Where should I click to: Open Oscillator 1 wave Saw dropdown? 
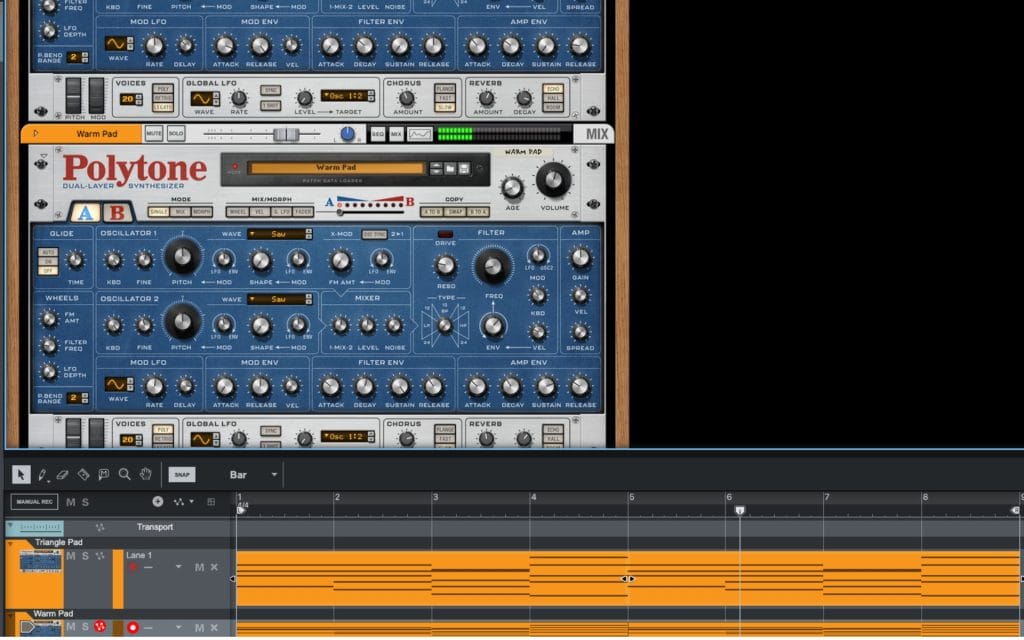[280, 234]
